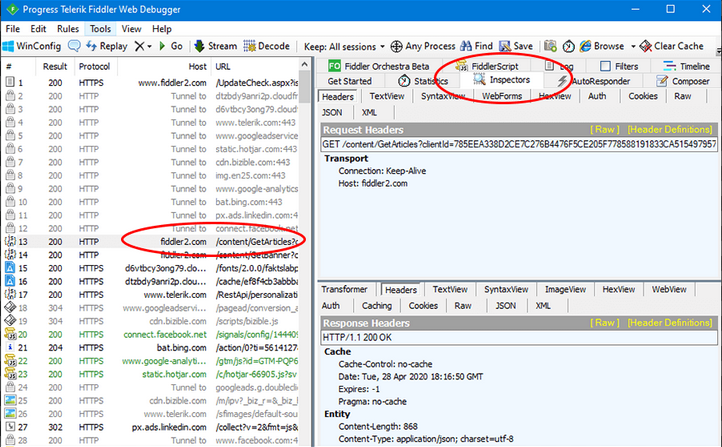Select session 17 www.telerik.com RestApi row
This screenshot has width=722, height=447.
[x=151, y=295]
